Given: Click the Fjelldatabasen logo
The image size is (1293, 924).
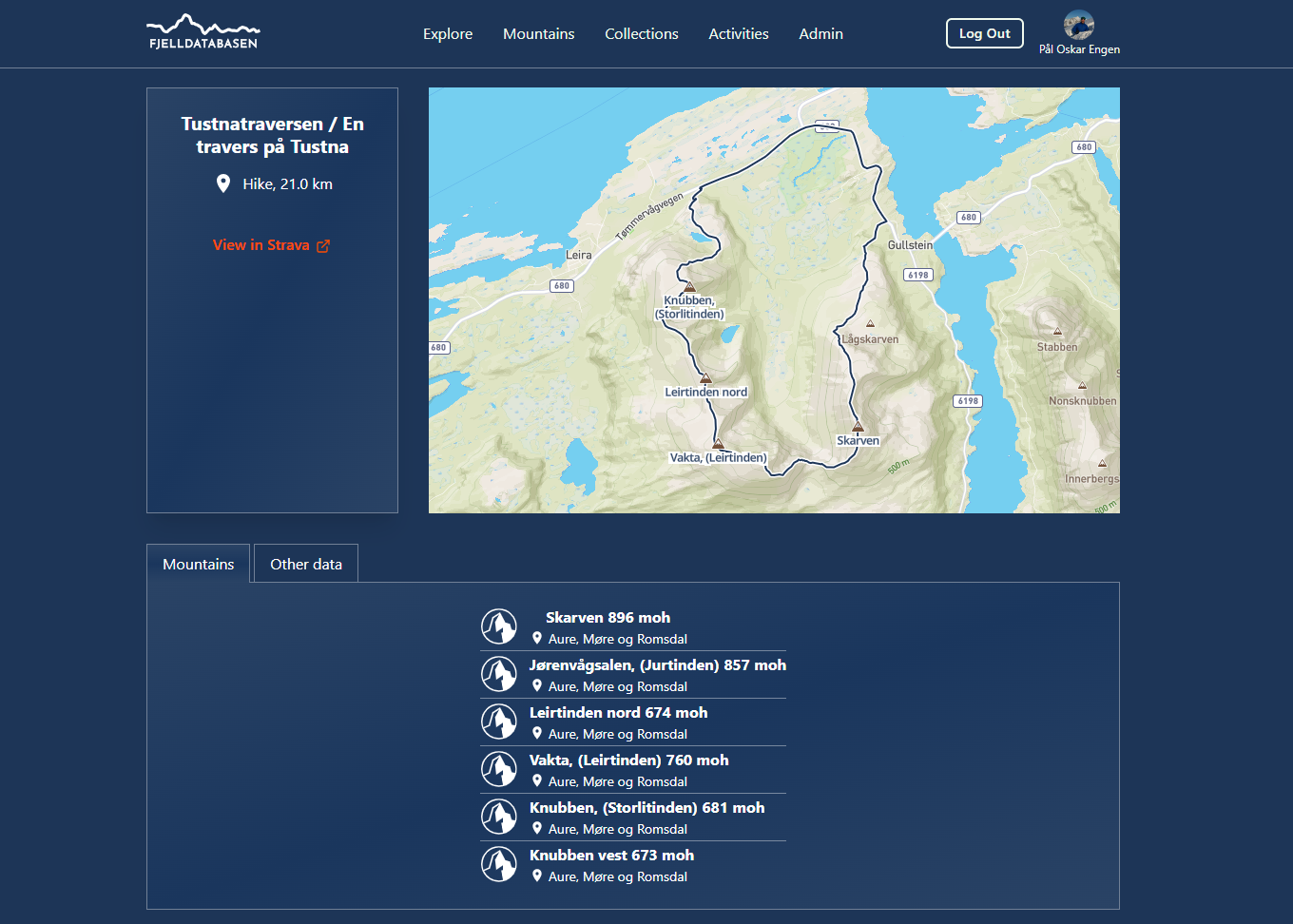Looking at the screenshot, I should click(x=203, y=32).
